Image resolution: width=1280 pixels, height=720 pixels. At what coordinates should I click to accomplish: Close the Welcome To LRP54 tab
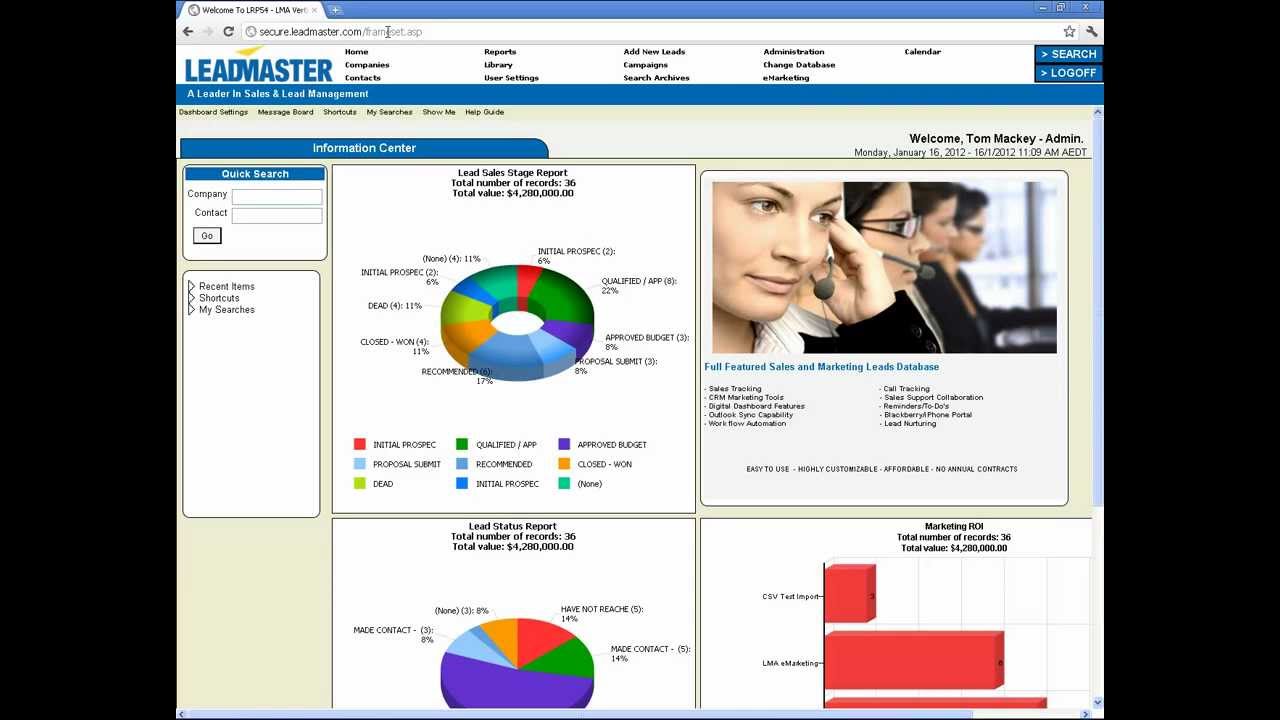314,10
